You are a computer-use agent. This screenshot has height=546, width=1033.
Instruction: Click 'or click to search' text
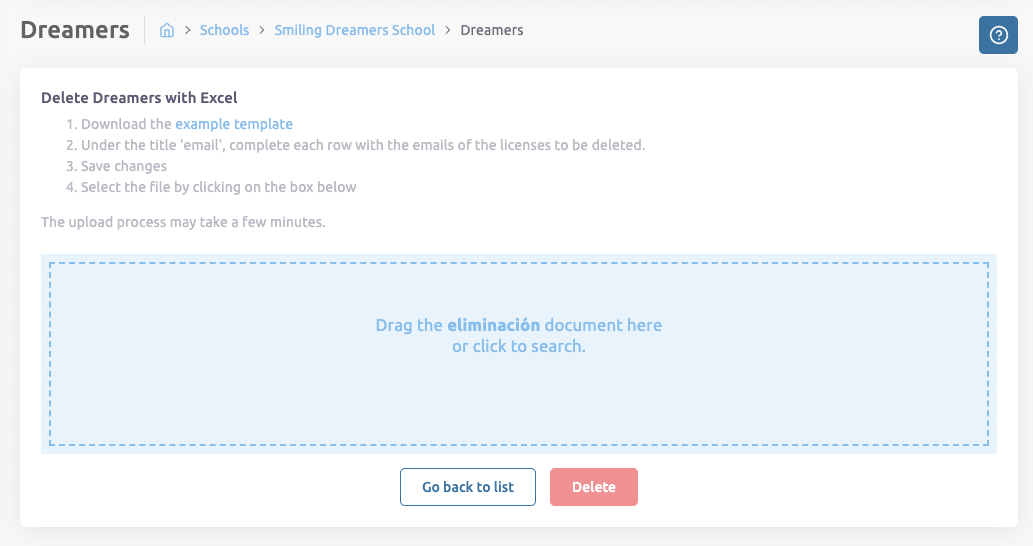[x=518, y=346]
